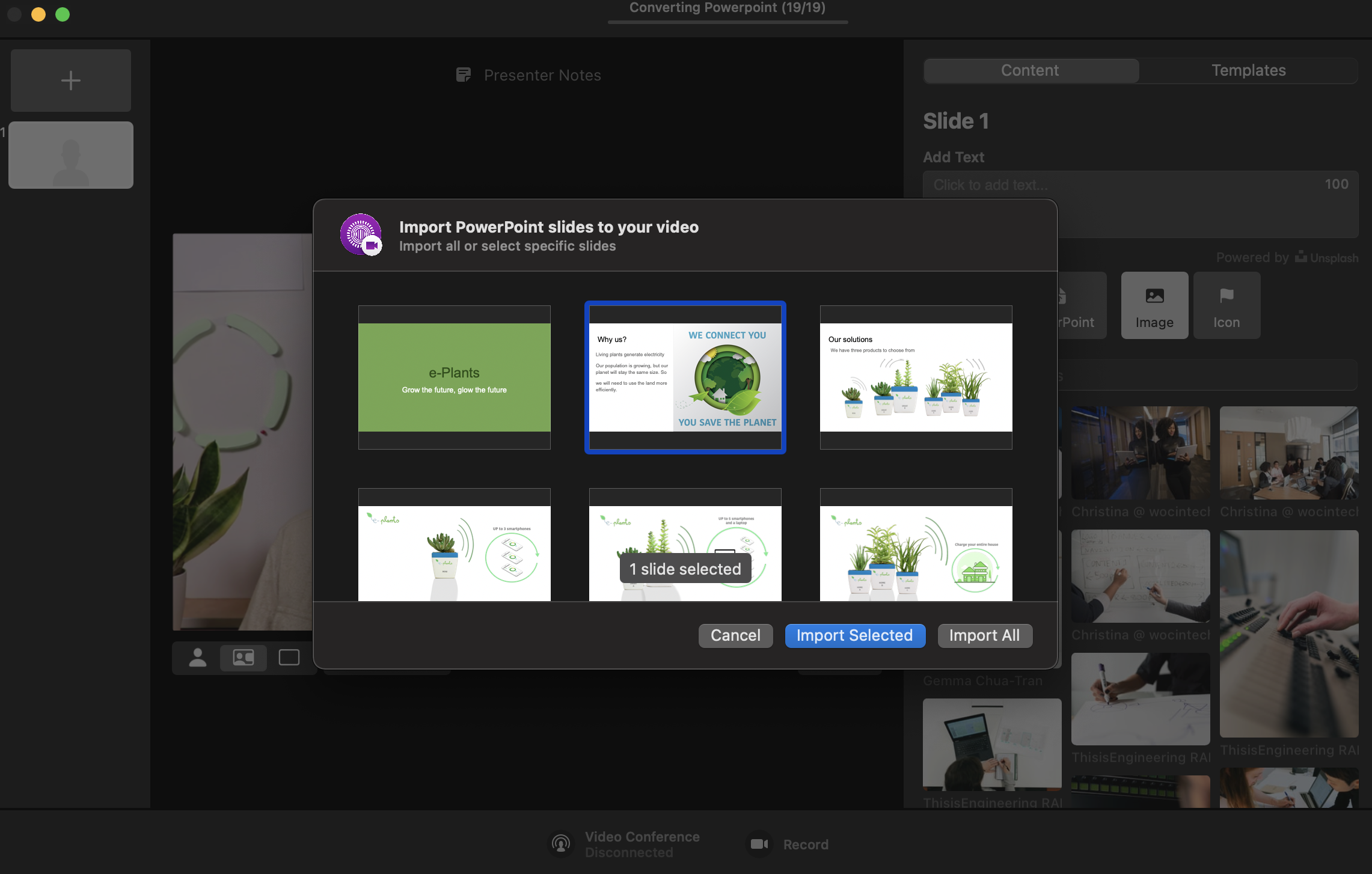Click the Video Conference status icon
This screenshot has height=874, width=1372.
[x=561, y=844]
